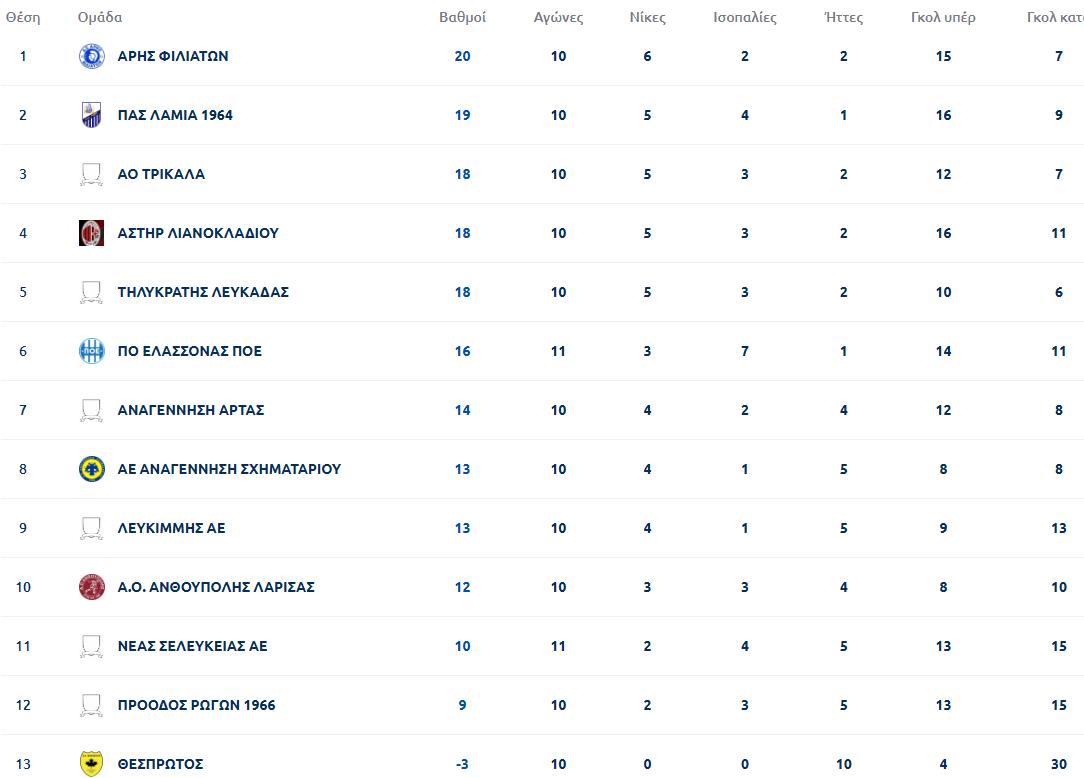Open the ΠΡΟΟΔΟΣ ΡΩΓΩΝ 1966 team page

pyautogui.click(x=196, y=705)
